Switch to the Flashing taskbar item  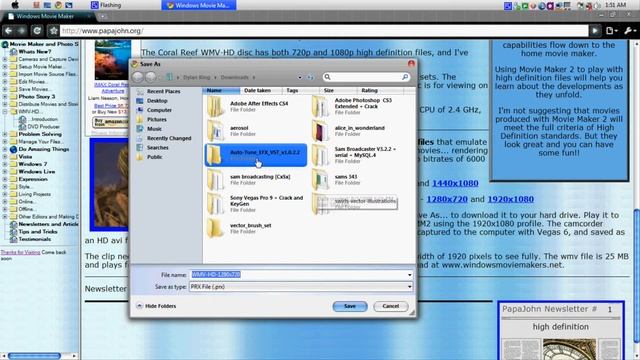tap(106, 5)
